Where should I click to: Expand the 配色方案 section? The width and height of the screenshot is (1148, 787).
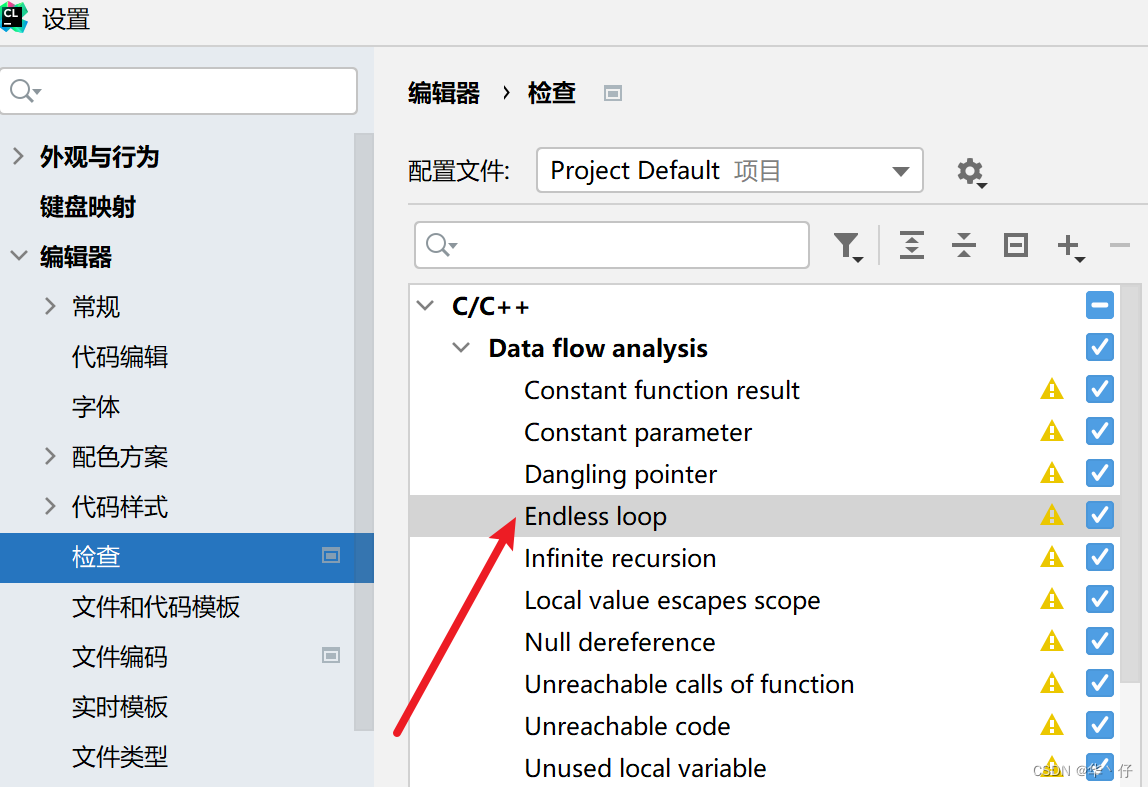click(49, 456)
